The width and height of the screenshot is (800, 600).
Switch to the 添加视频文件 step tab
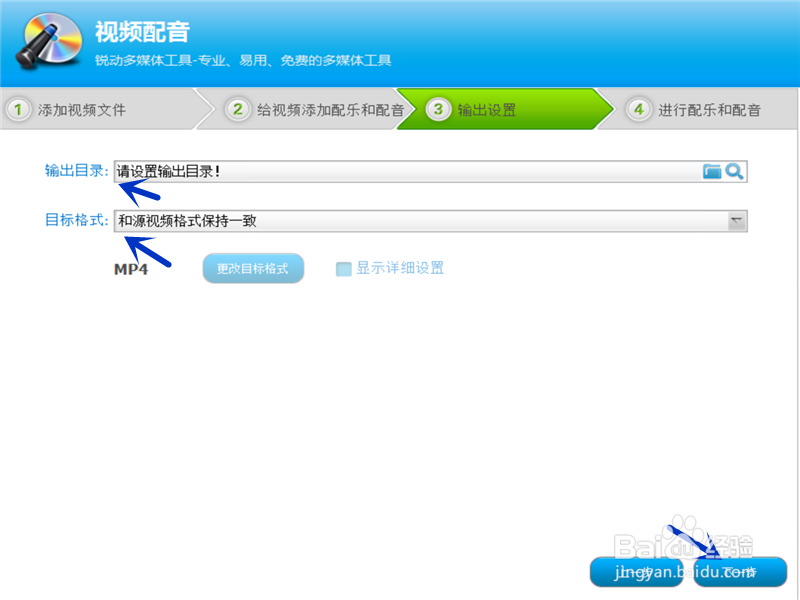point(80,110)
